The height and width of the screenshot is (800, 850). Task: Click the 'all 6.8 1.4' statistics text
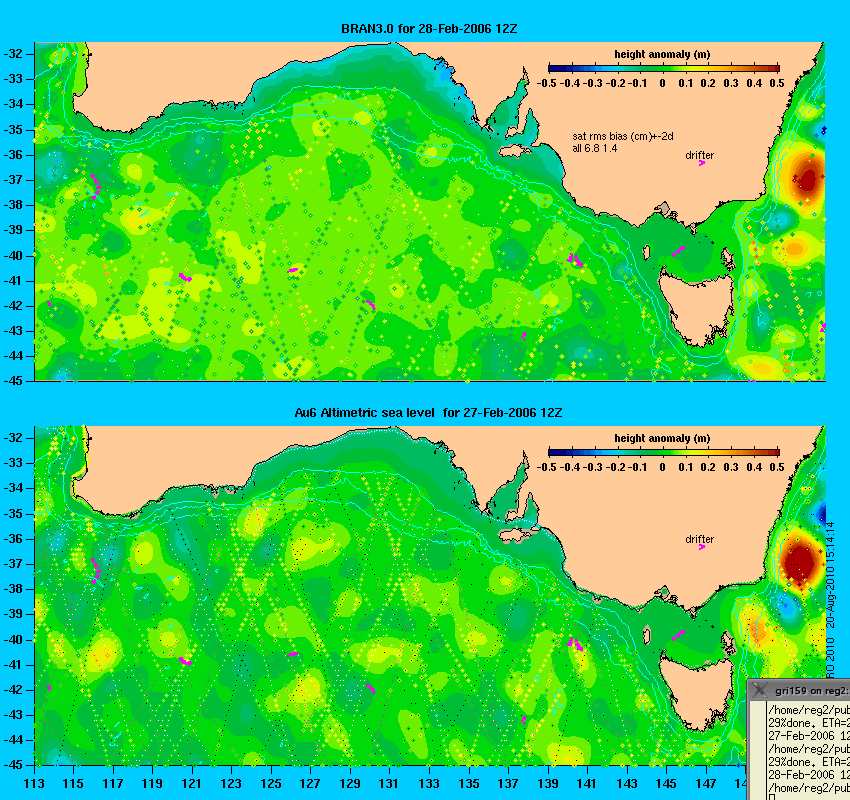pos(595,149)
